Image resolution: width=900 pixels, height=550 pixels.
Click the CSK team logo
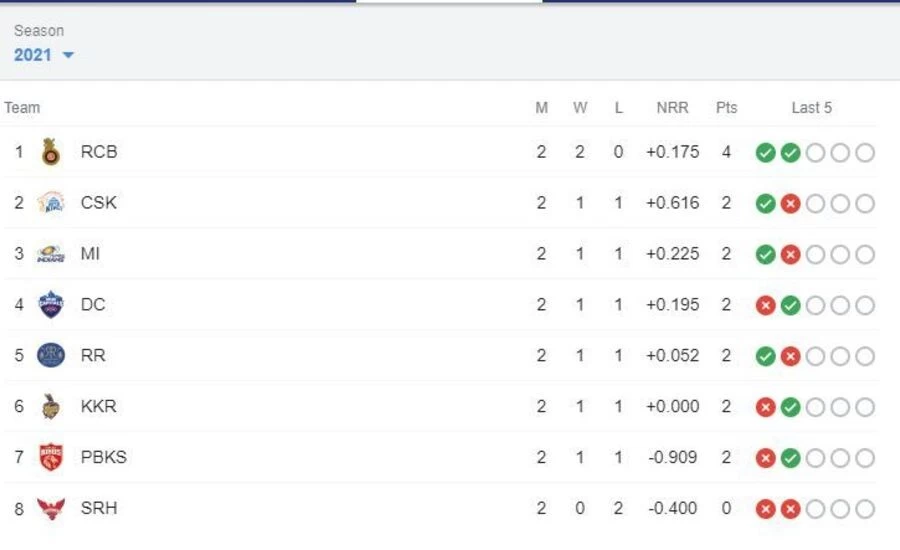click(x=51, y=203)
